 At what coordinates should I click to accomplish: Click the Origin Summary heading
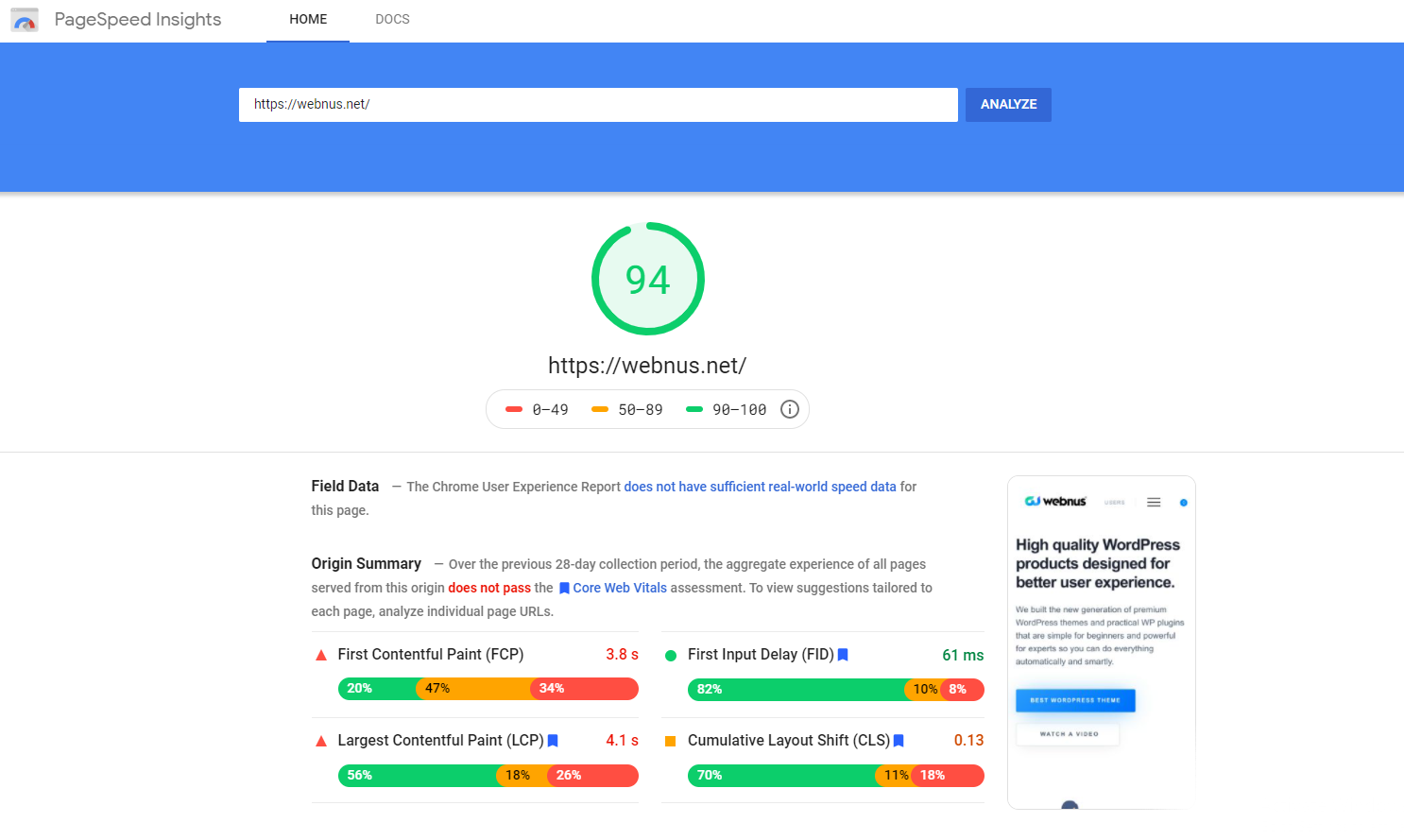click(x=367, y=564)
